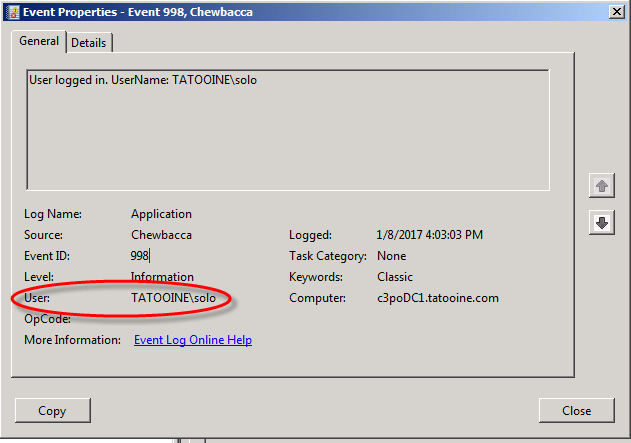631x443 pixels.
Task: Click the More Information: label
Action: point(72,340)
